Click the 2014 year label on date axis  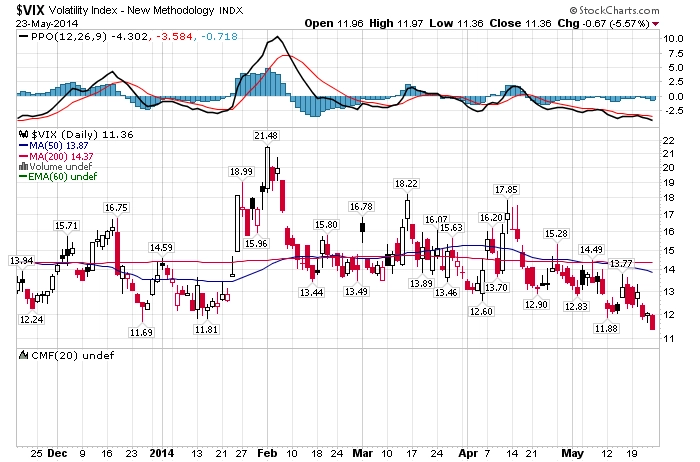162,453
